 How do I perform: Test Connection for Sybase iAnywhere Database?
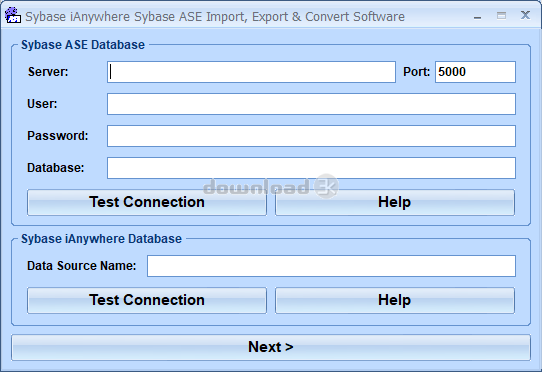[147, 300]
